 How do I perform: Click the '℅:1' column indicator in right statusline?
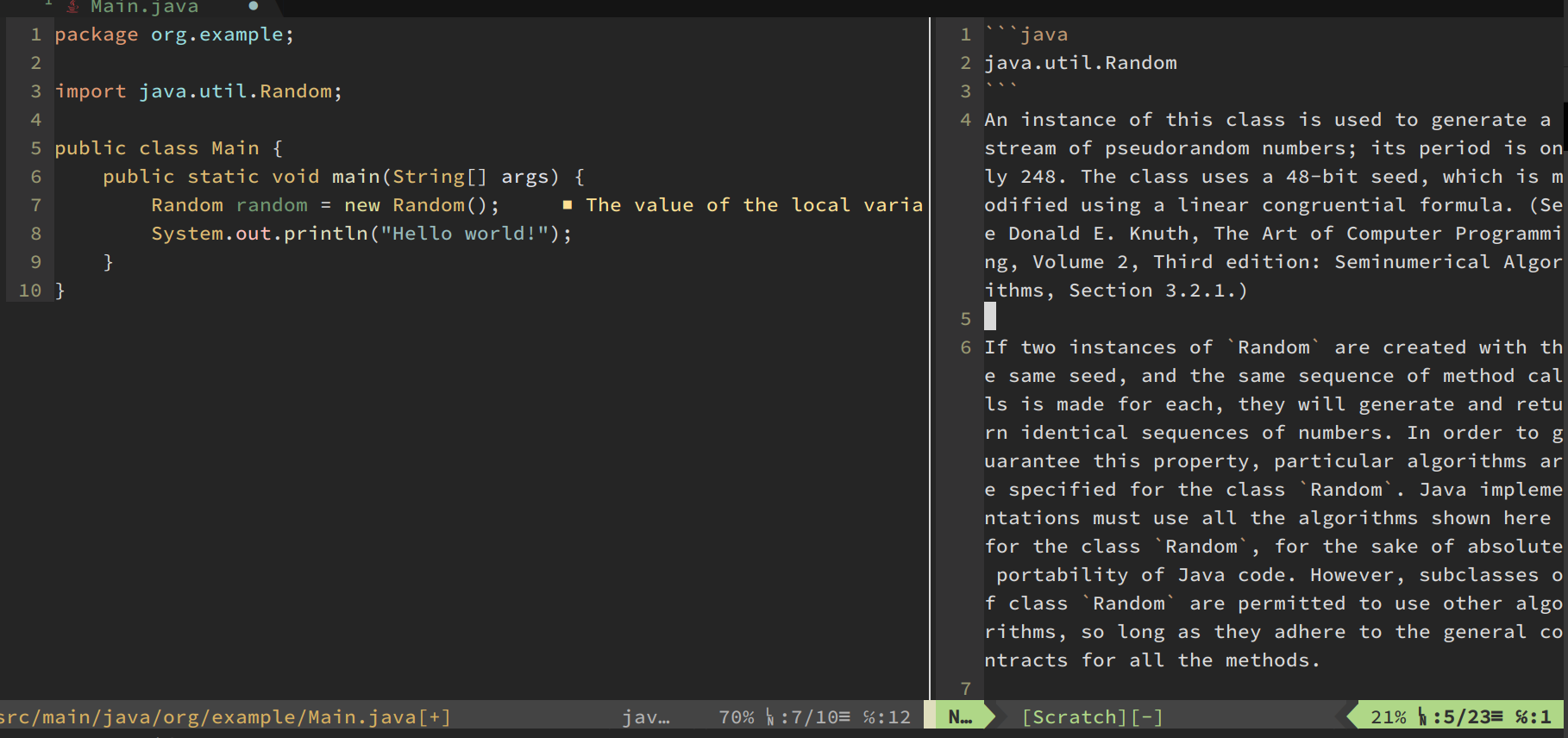1533,717
